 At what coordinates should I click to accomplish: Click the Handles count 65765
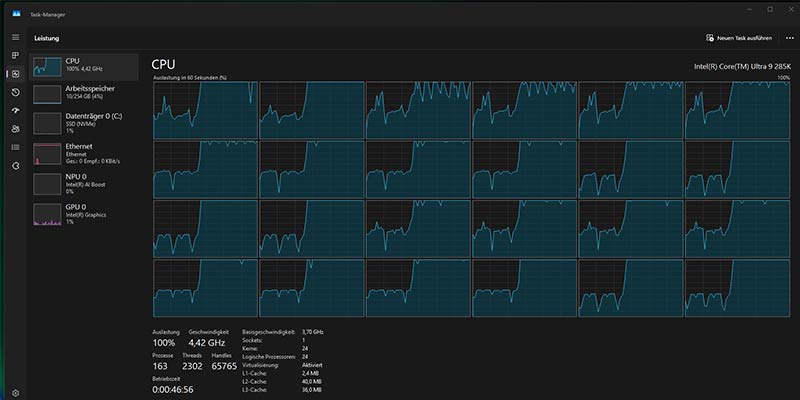224,366
